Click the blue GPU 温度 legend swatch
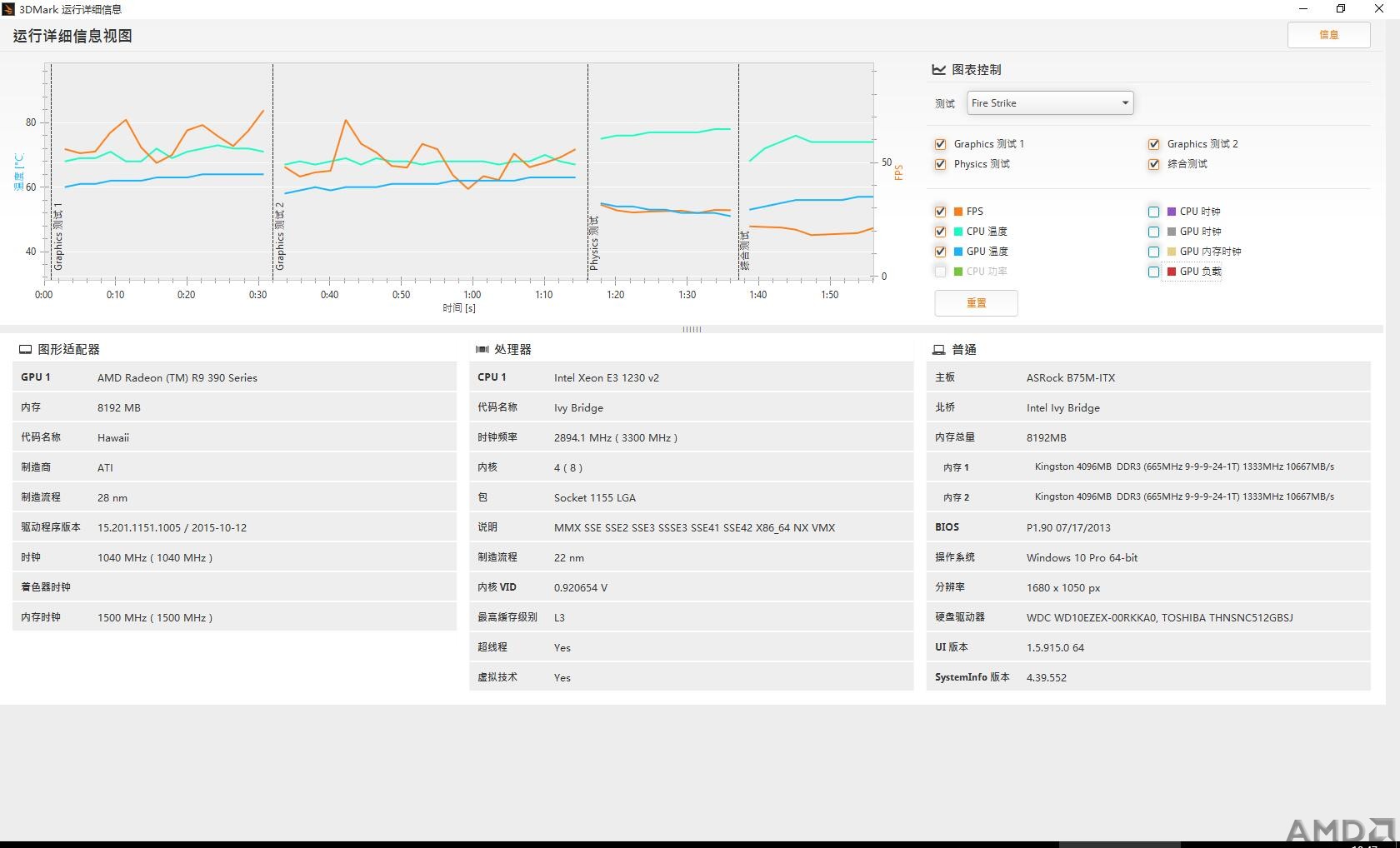The width and height of the screenshot is (1400, 848). (958, 252)
